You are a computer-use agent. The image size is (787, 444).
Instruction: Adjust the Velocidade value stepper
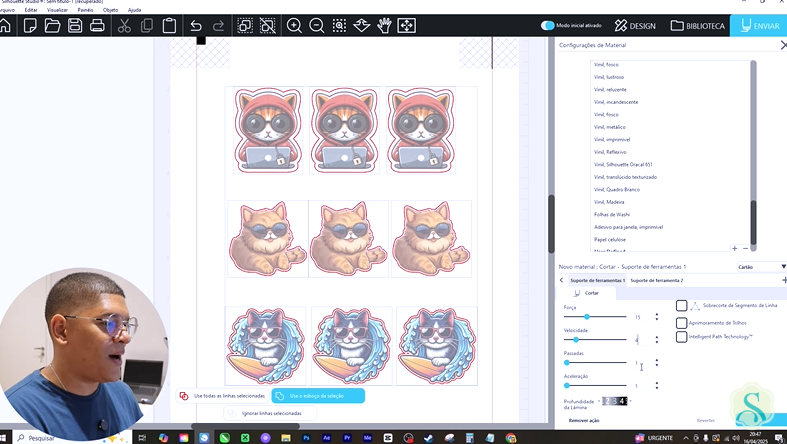click(x=657, y=340)
